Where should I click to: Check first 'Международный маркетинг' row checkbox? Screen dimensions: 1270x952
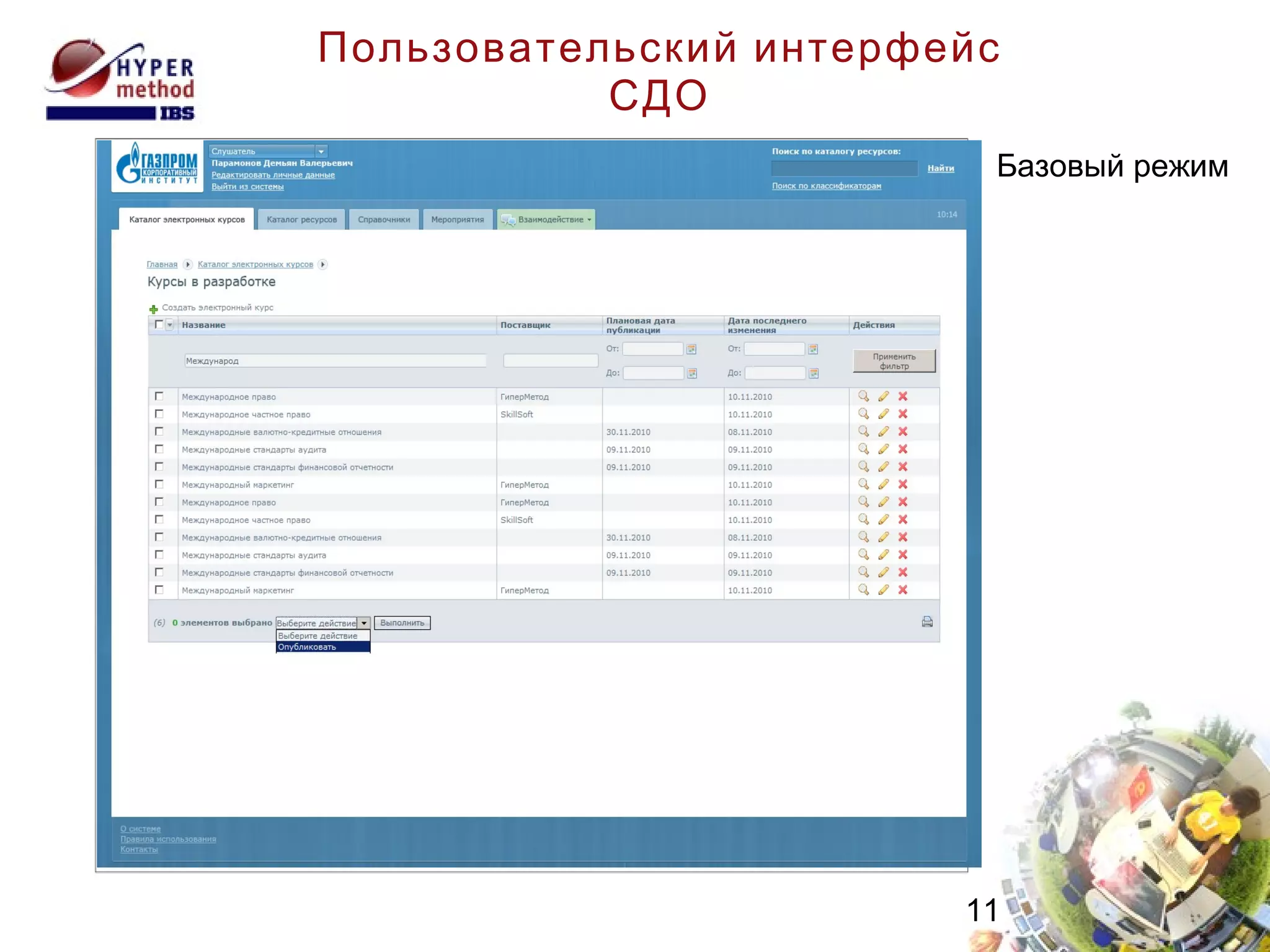159,484
